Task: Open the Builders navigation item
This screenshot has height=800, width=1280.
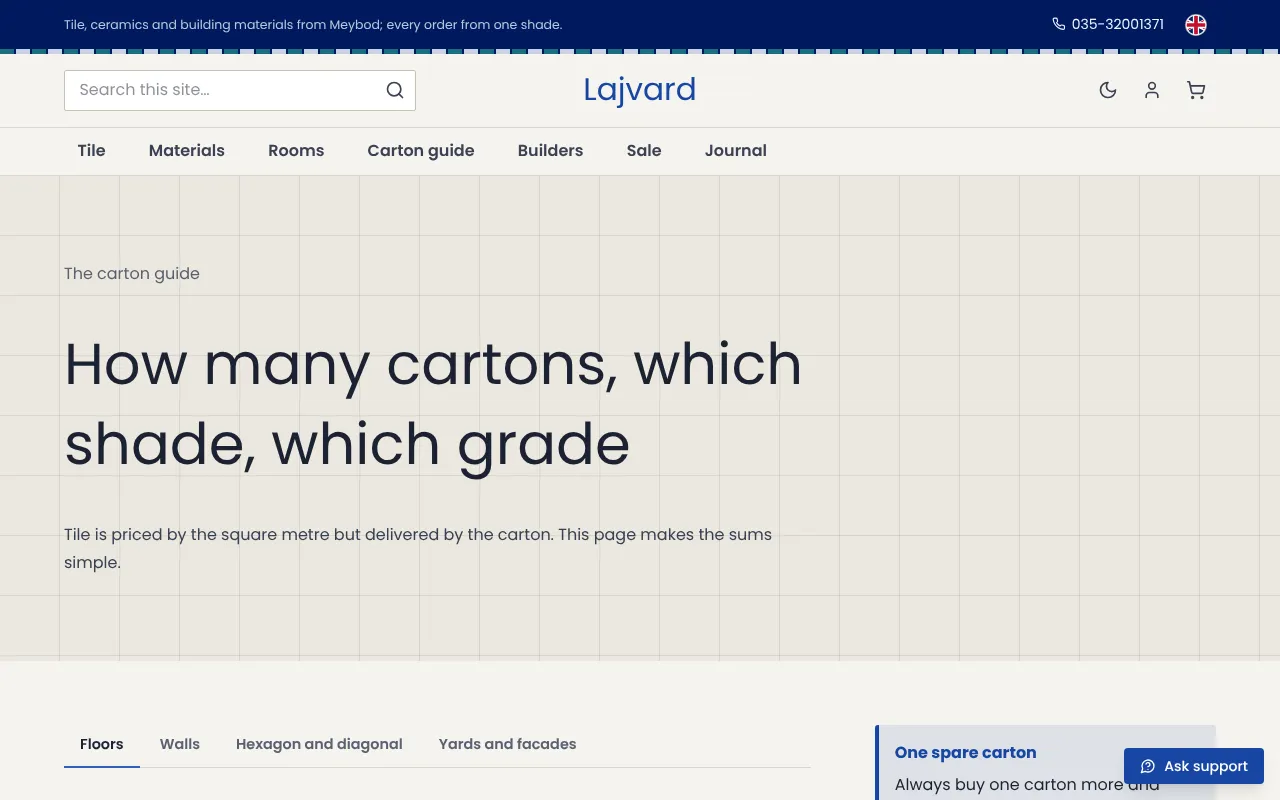Action: click(550, 151)
